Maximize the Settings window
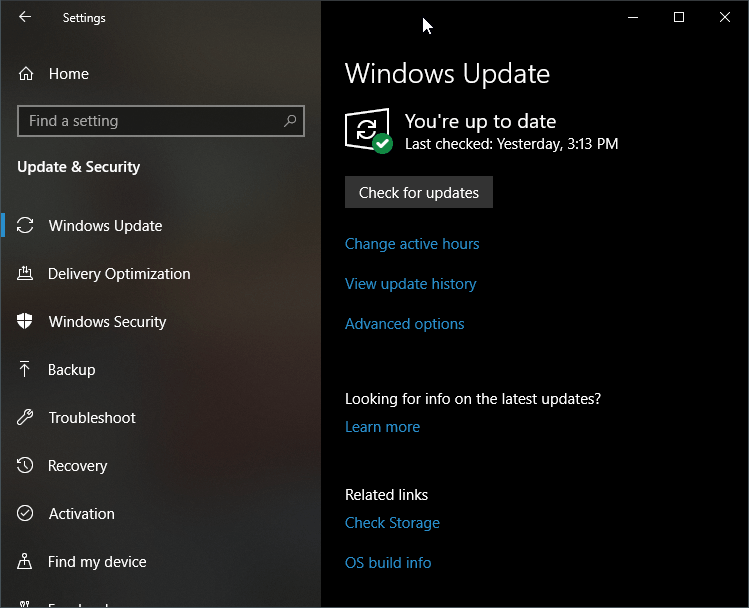This screenshot has height=608, width=749. pyautogui.click(x=679, y=17)
